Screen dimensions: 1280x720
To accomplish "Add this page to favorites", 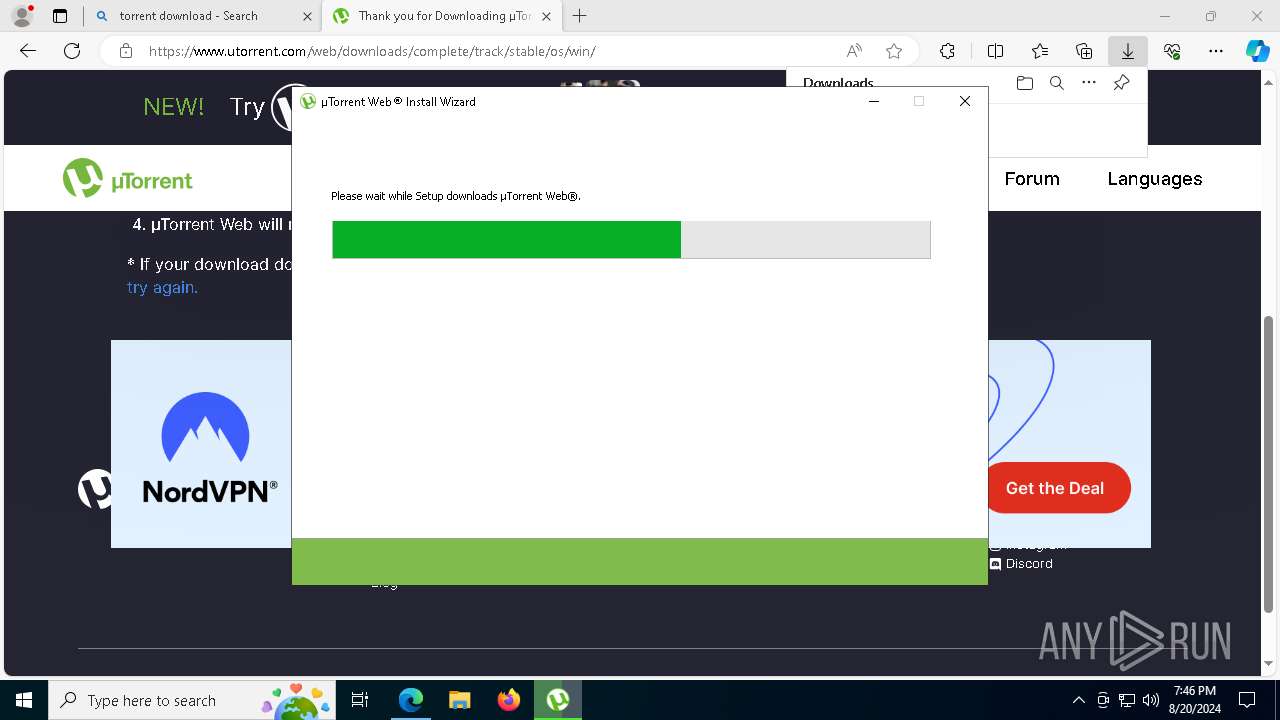I will pos(894,51).
